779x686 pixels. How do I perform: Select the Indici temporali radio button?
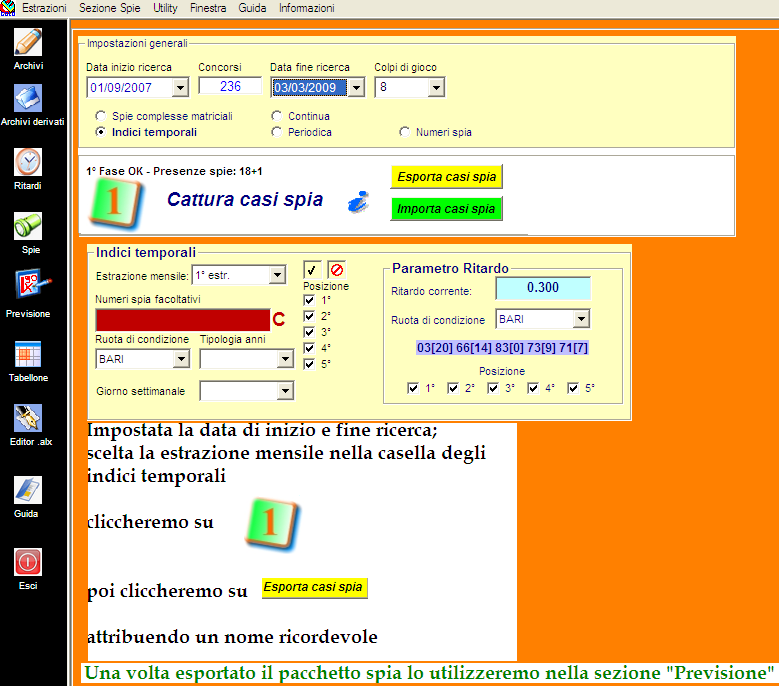point(101,132)
